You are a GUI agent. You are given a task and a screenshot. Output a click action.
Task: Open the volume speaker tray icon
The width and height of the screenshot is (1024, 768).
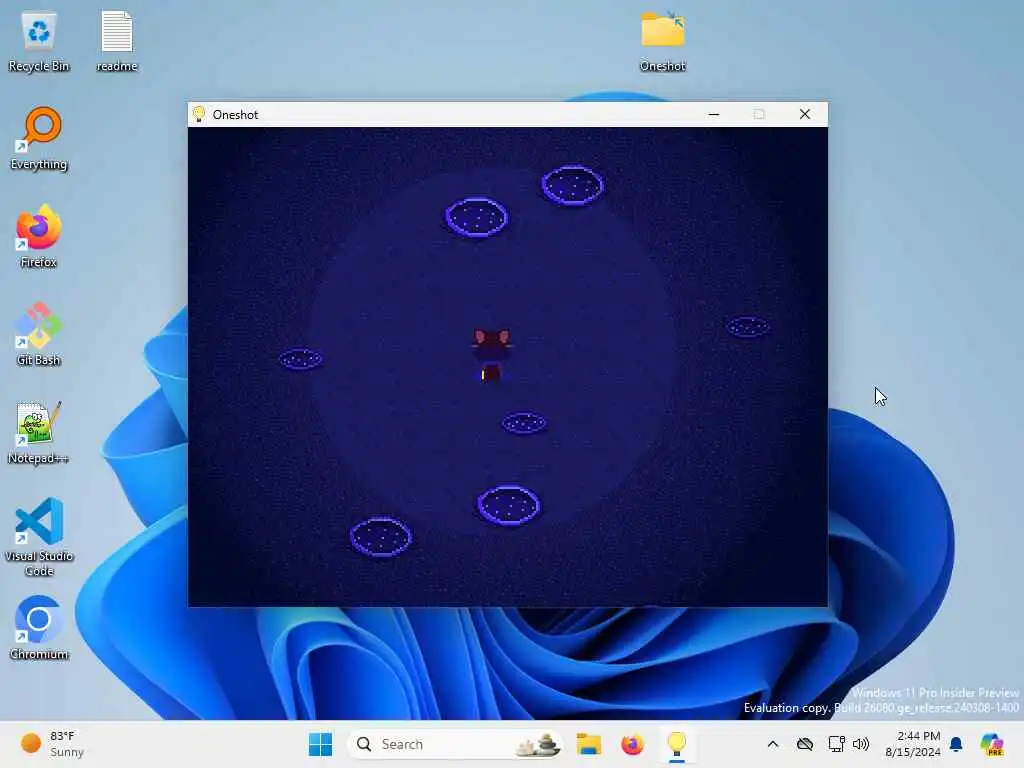point(861,744)
